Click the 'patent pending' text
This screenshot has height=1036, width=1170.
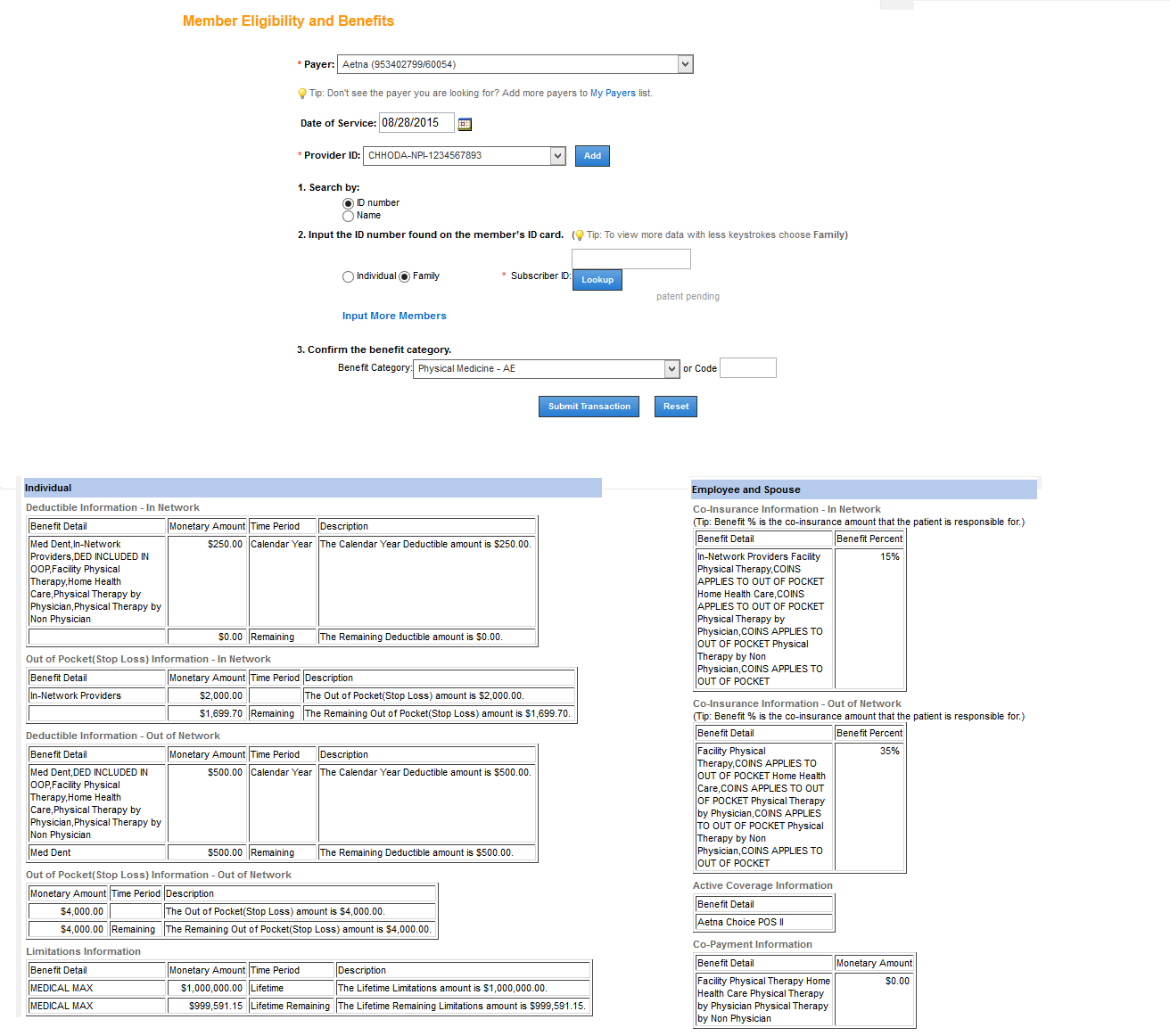(688, 296)
